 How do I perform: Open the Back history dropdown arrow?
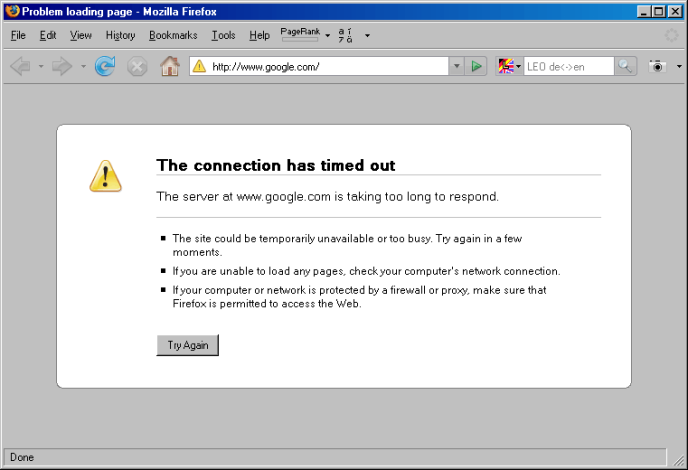pos(41,67)
